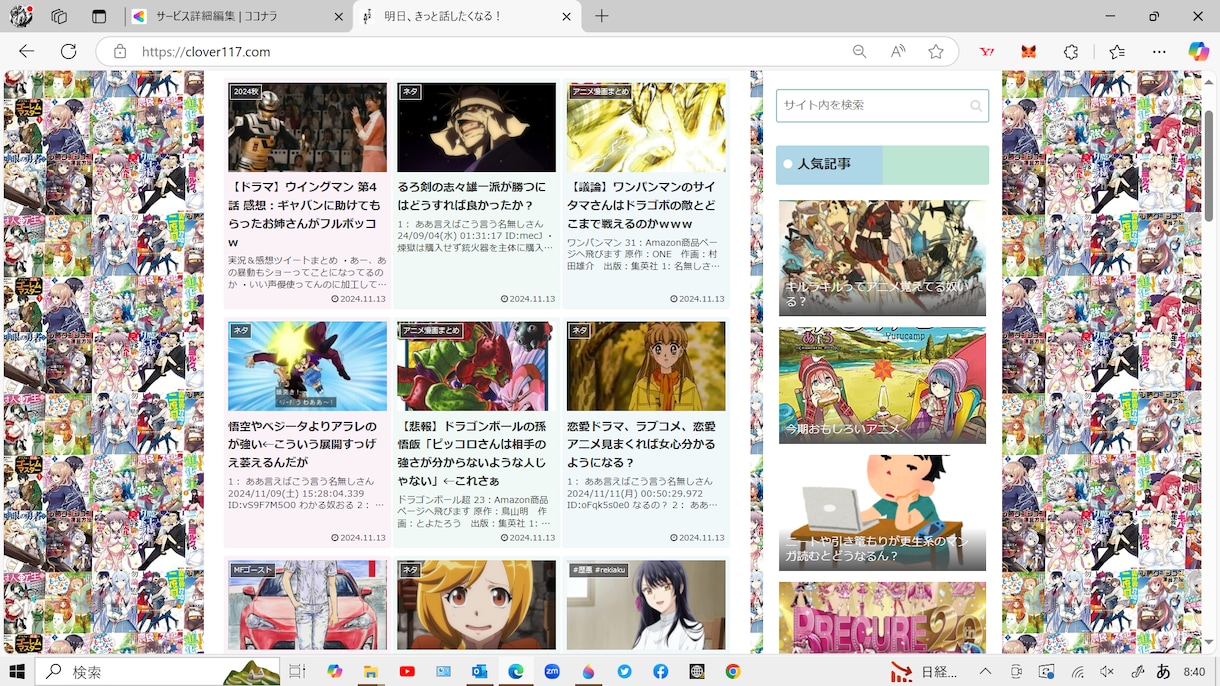Open the Copilot sidebar icon
Viewport: 1220px width, 686px height.
click(1198, 52)
